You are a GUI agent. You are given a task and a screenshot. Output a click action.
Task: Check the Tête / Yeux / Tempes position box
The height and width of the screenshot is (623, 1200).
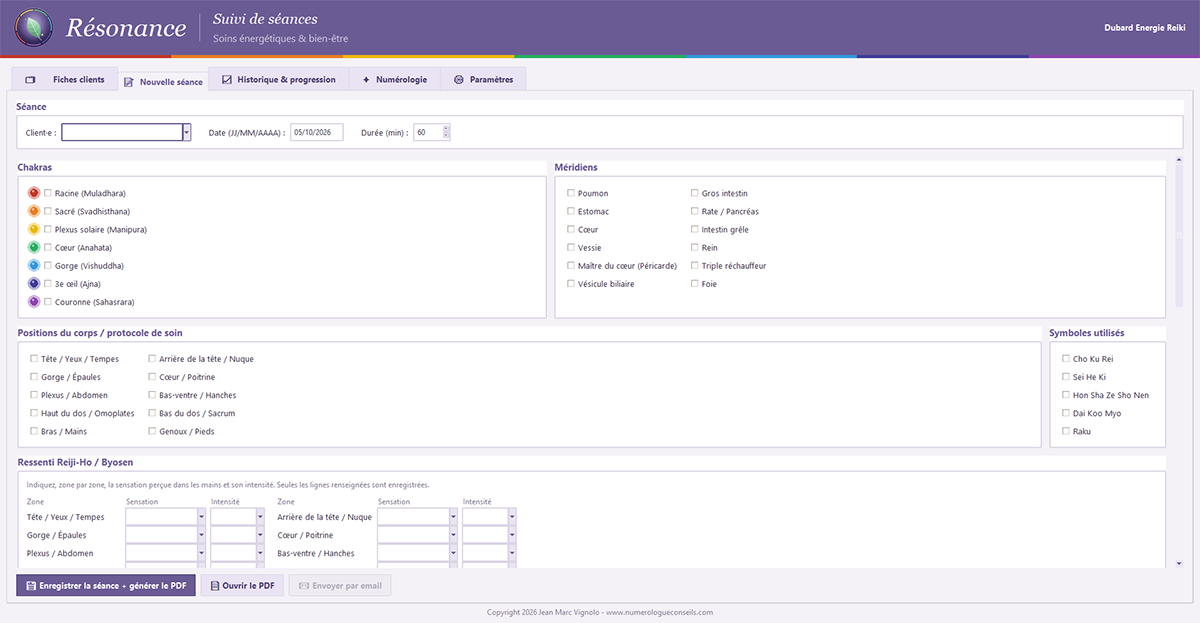pyautogui.click(x=35, y=358)
